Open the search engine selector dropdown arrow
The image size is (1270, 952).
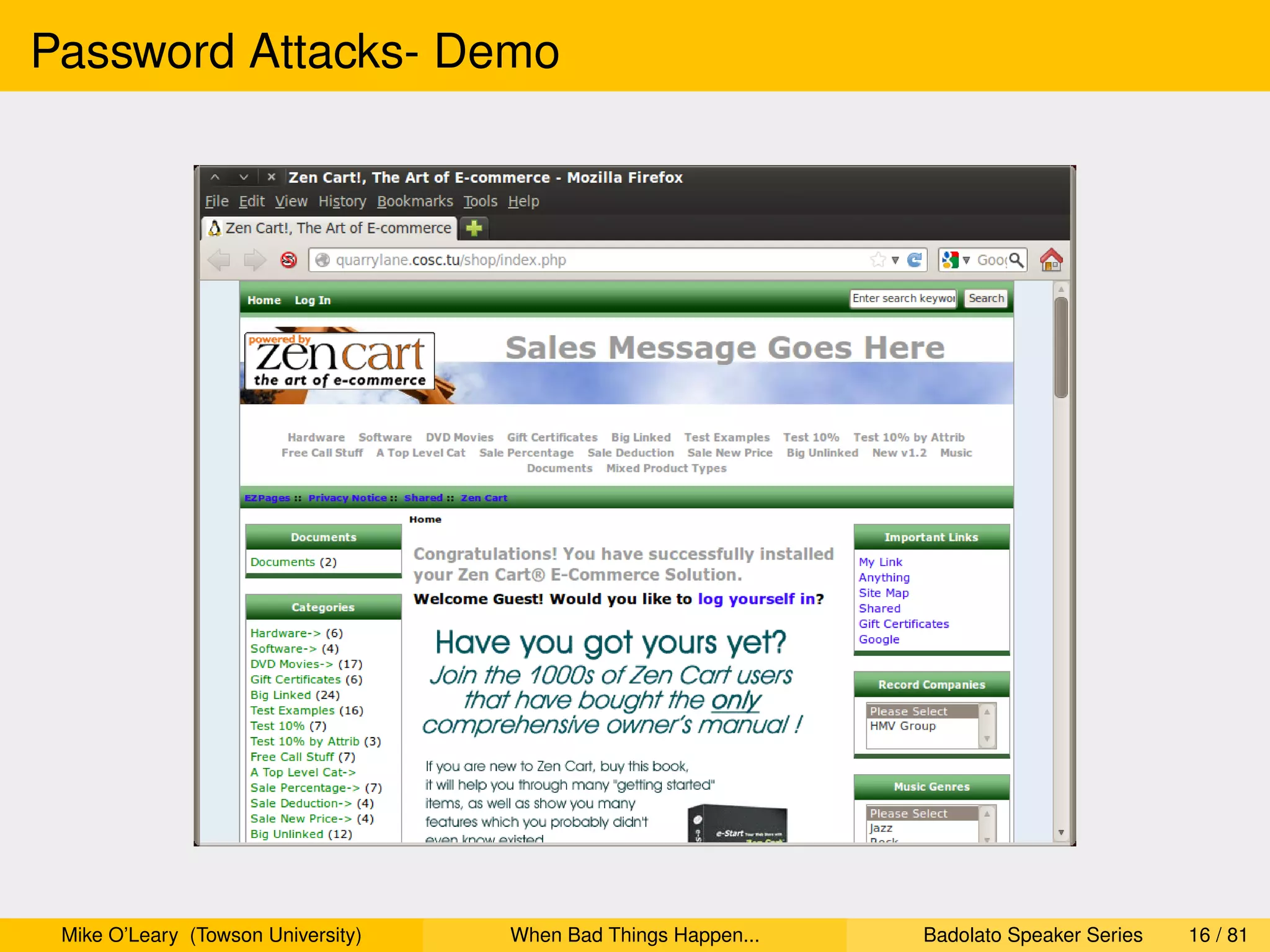(x=966, y=260)
